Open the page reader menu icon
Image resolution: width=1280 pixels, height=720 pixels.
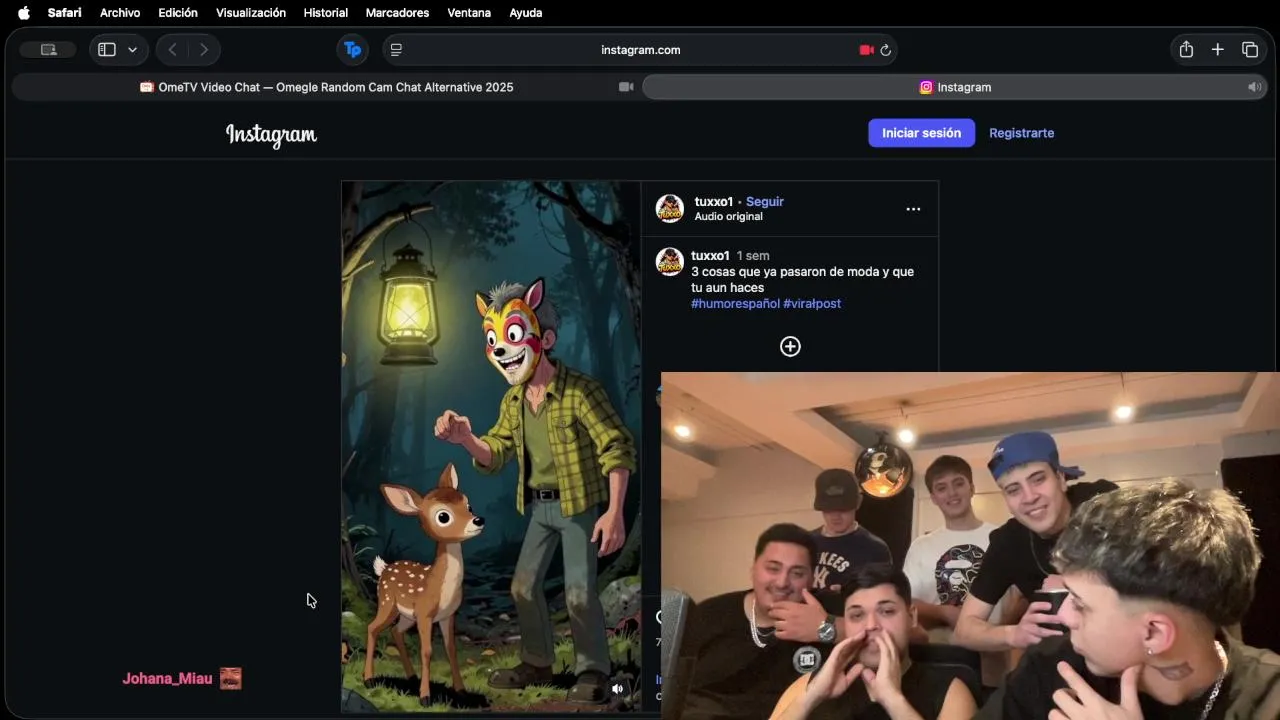[396, 50]
